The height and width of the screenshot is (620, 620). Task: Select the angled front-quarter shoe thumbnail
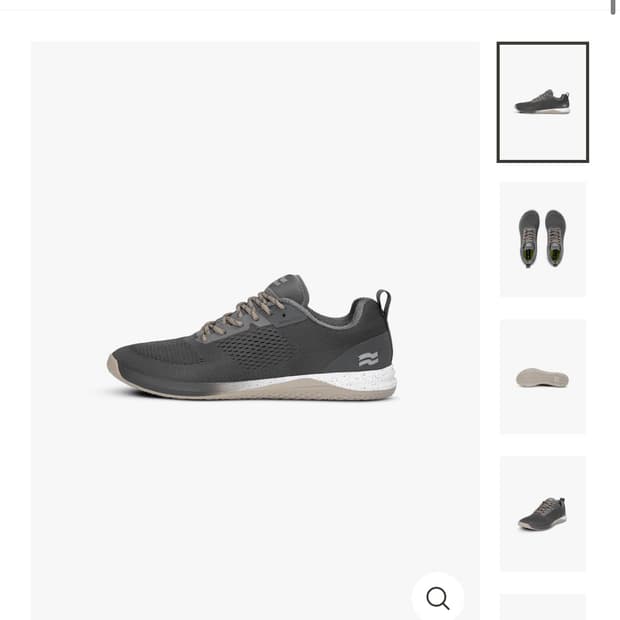542,513
